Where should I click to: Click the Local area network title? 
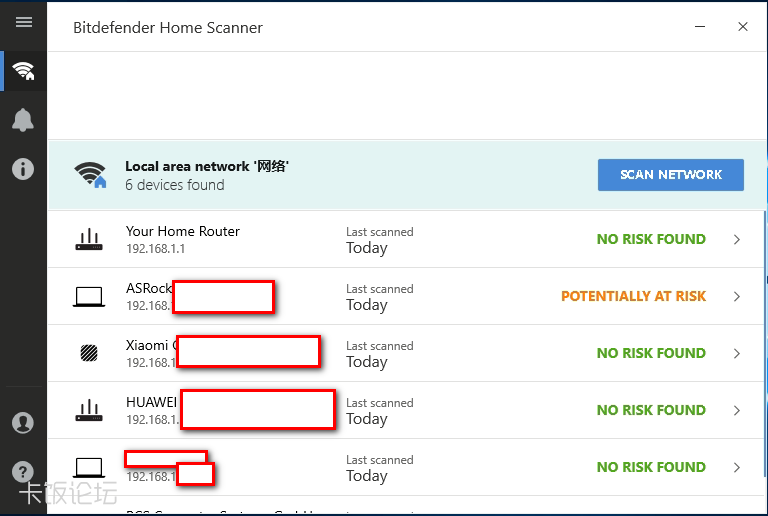point(207,166)
